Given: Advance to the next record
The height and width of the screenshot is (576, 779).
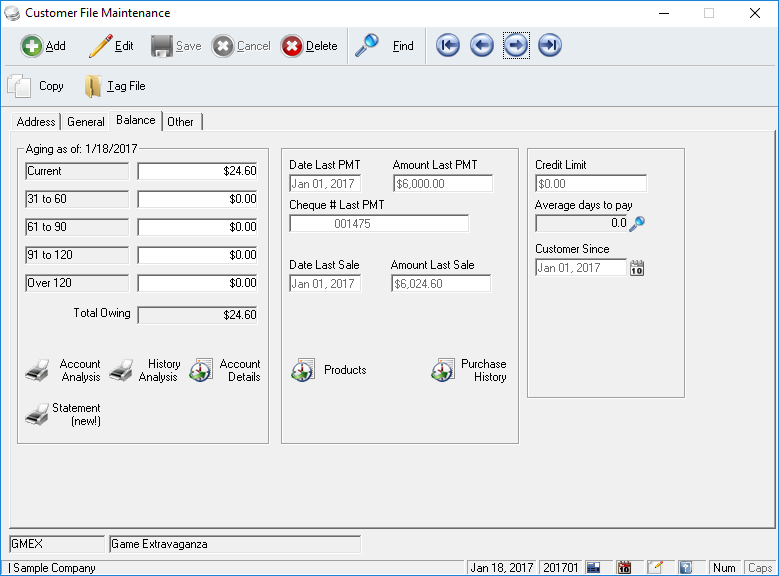Looking at the screenshot, I should [516, 46].
